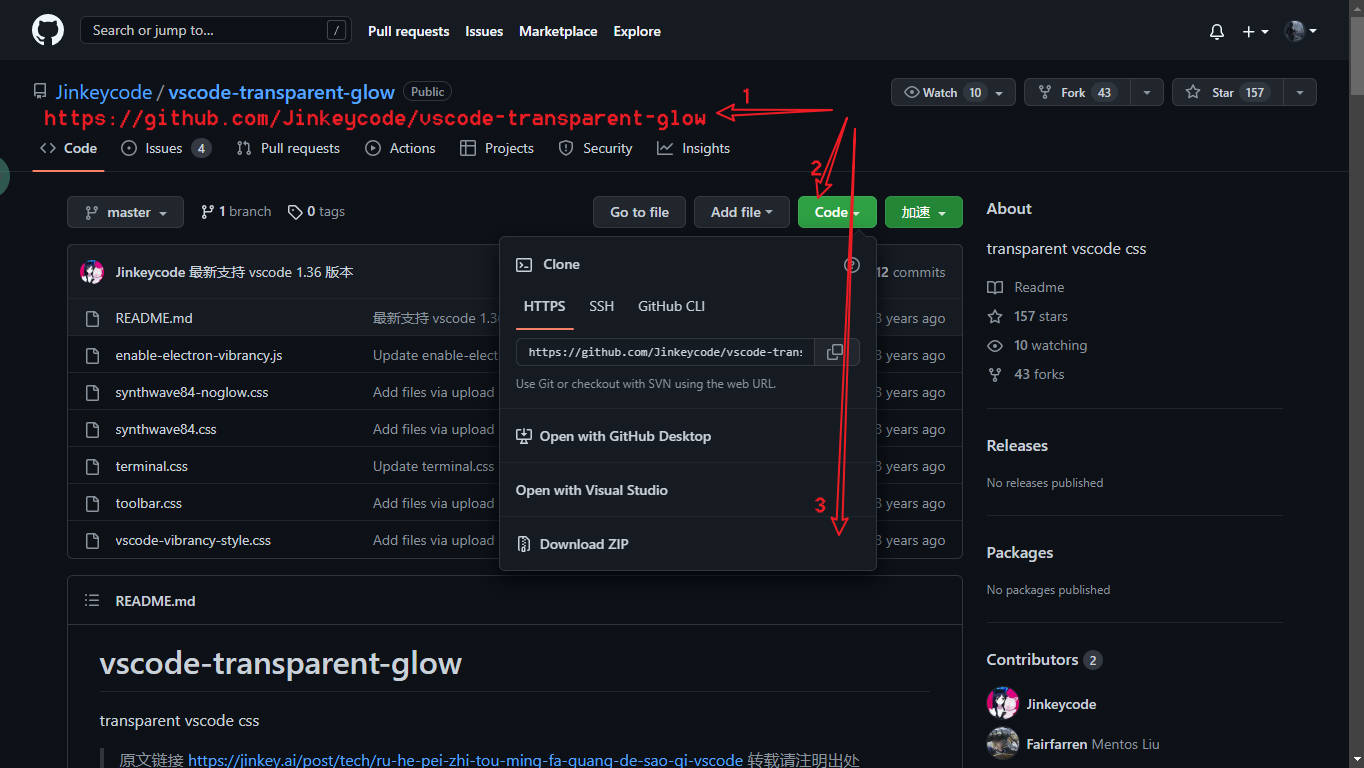Open the user avatar menu

1300,31
